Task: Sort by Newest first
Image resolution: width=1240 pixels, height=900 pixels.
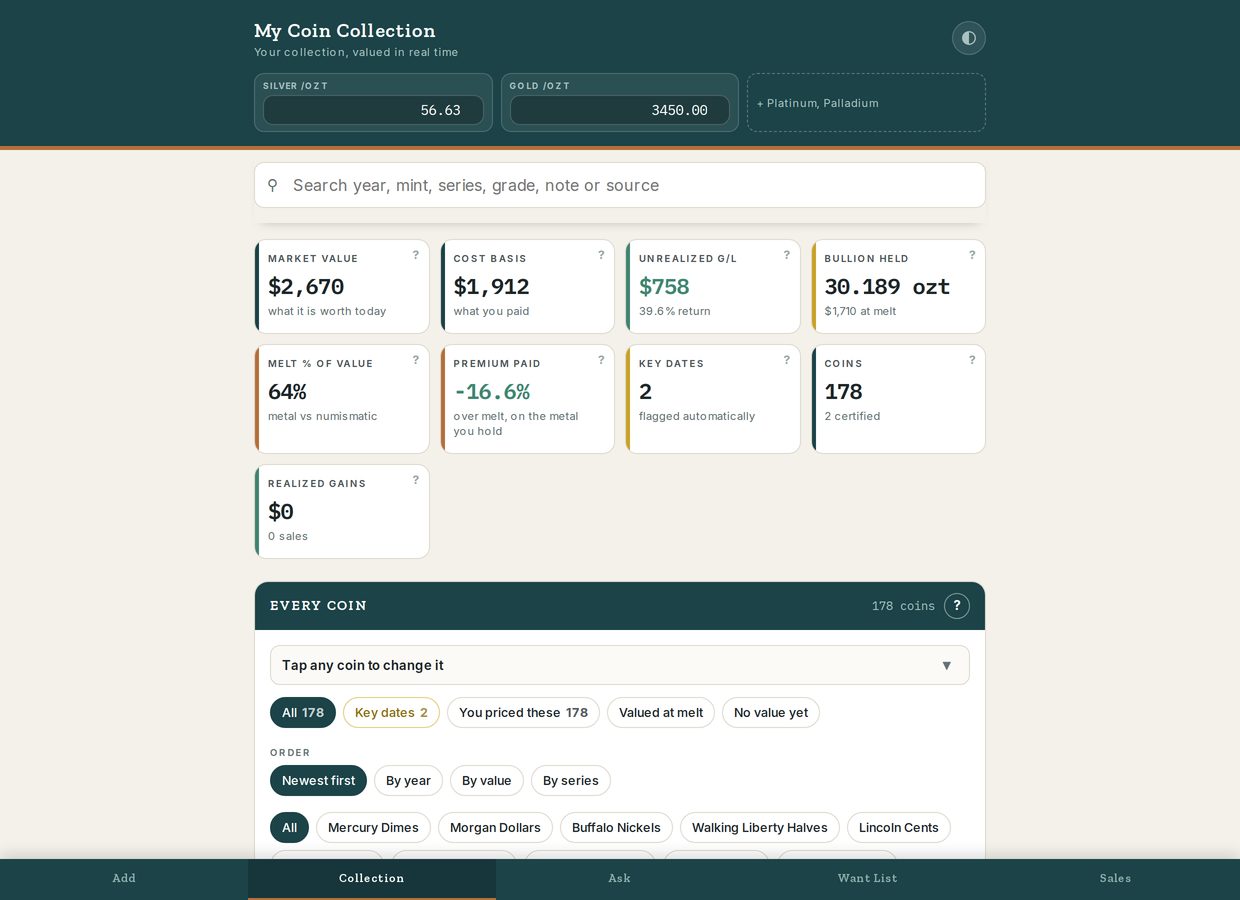Action: (x=318, y=781)
